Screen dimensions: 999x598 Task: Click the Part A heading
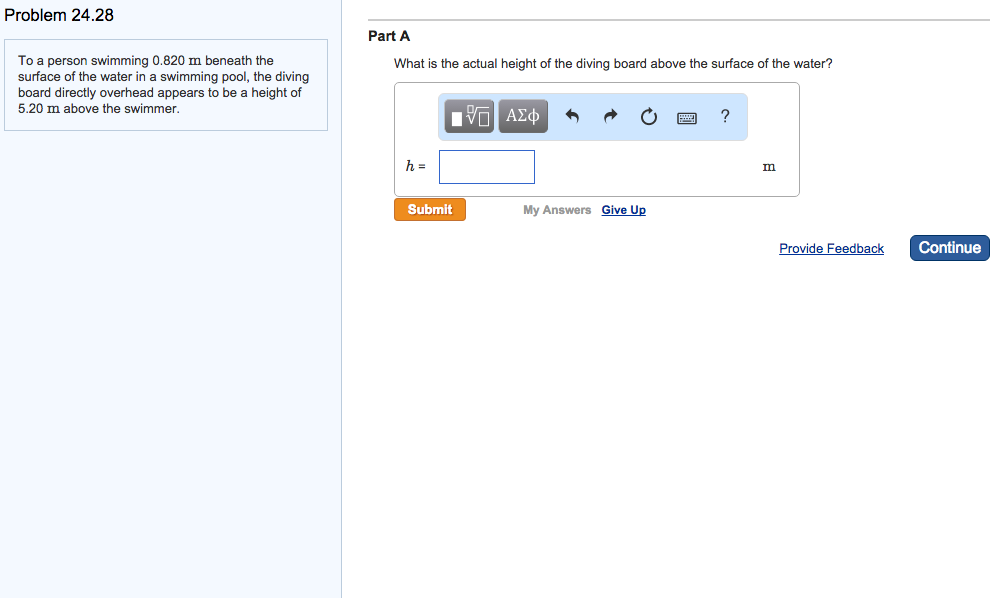389,36
